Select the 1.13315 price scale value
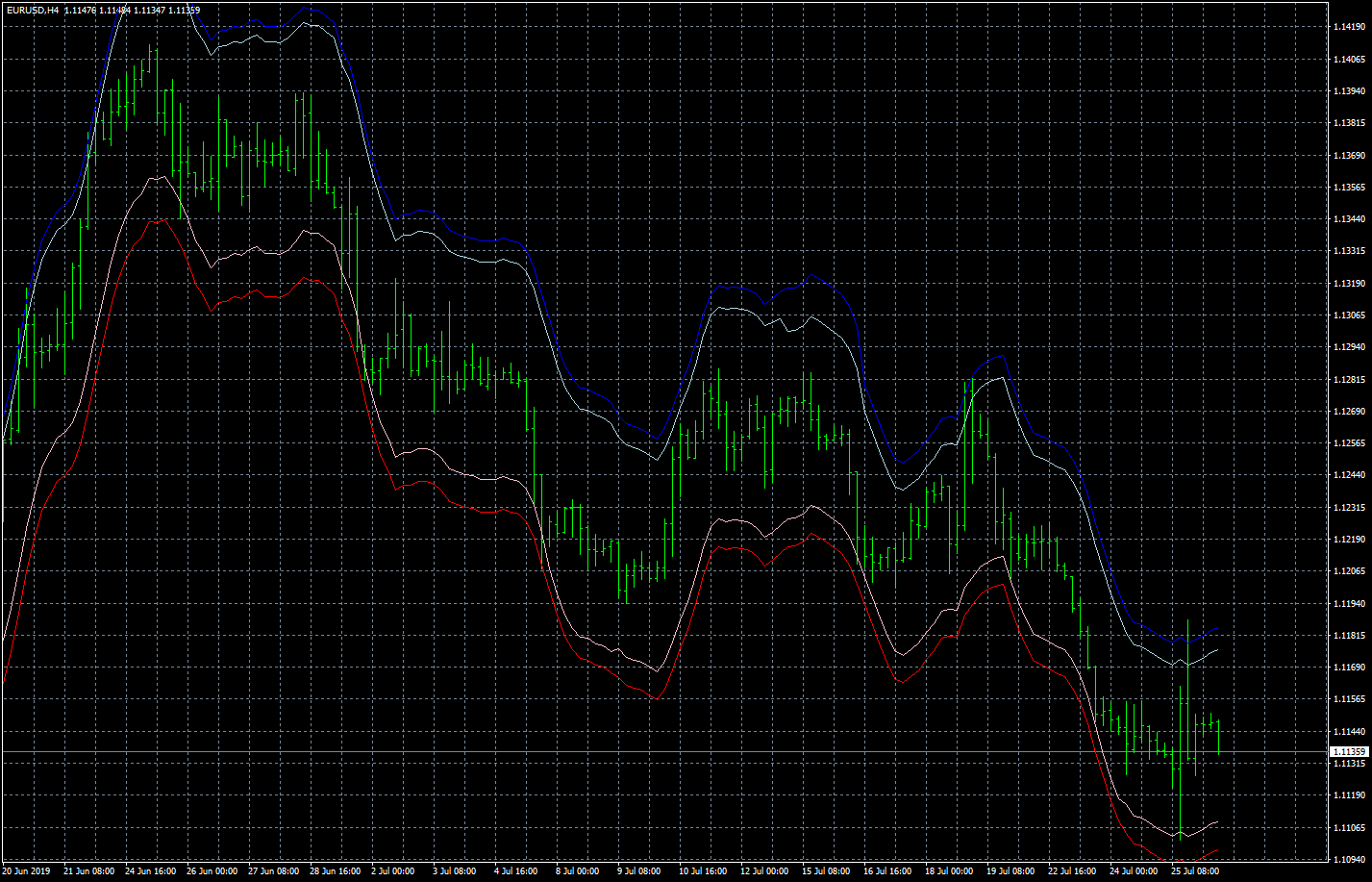 1348,251
